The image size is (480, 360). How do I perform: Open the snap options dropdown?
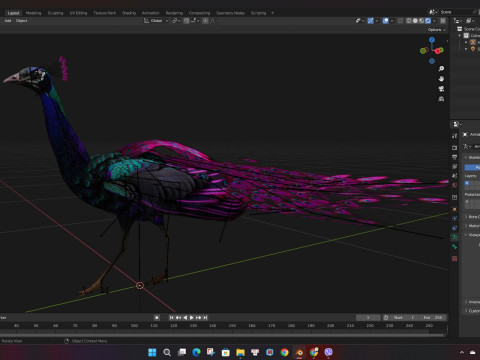(x=195, y=21)
